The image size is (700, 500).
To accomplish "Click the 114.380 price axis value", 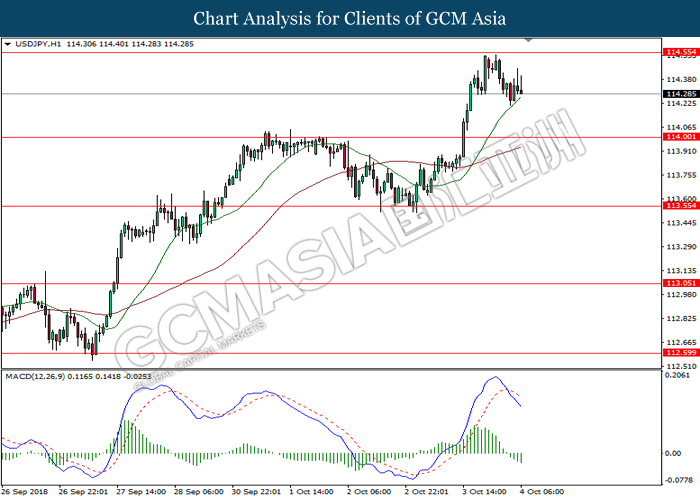I will pyautogui.click(x=681, y=79).
